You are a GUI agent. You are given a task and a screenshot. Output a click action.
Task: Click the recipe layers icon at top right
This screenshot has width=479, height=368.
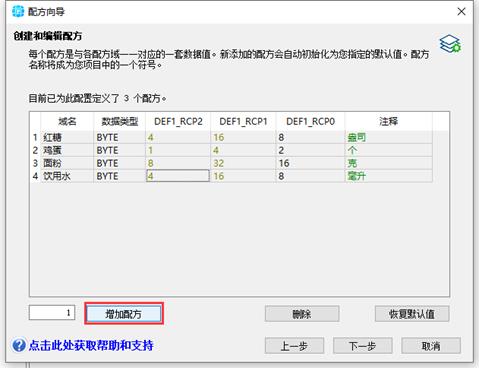(x=450, y=44)
